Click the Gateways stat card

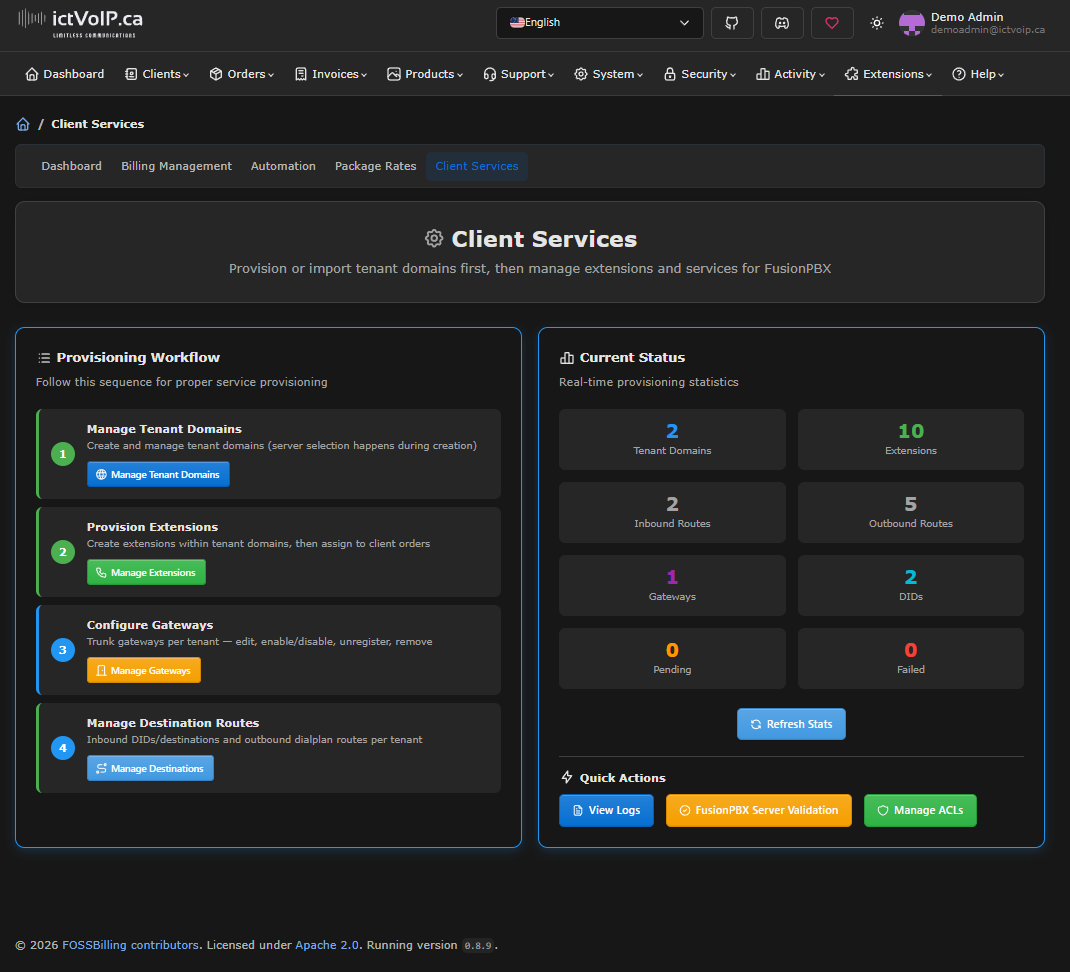pyautogui.click(x=672, y=586)
